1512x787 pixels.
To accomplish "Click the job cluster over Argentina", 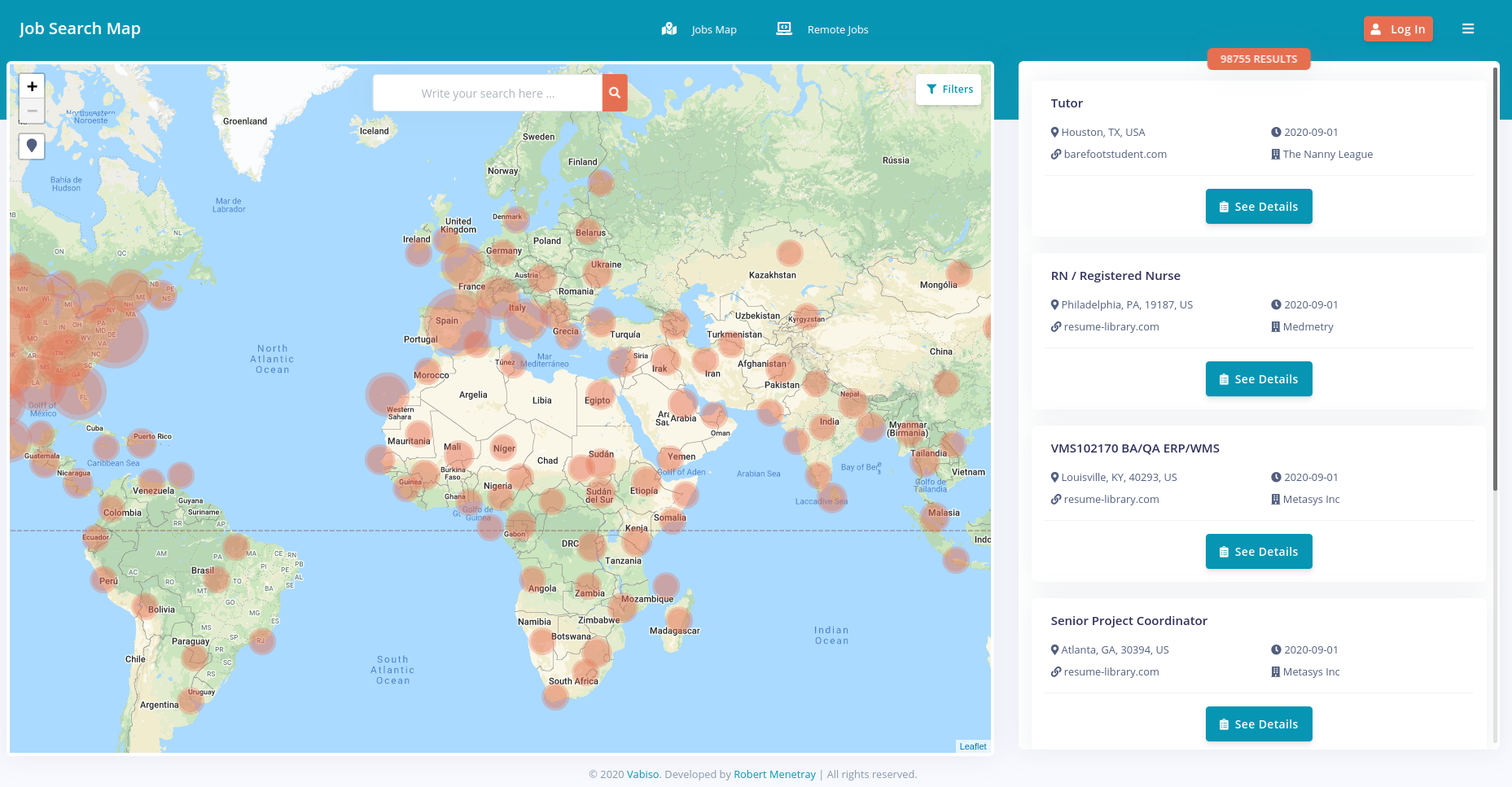I will [x=191, y=700].
